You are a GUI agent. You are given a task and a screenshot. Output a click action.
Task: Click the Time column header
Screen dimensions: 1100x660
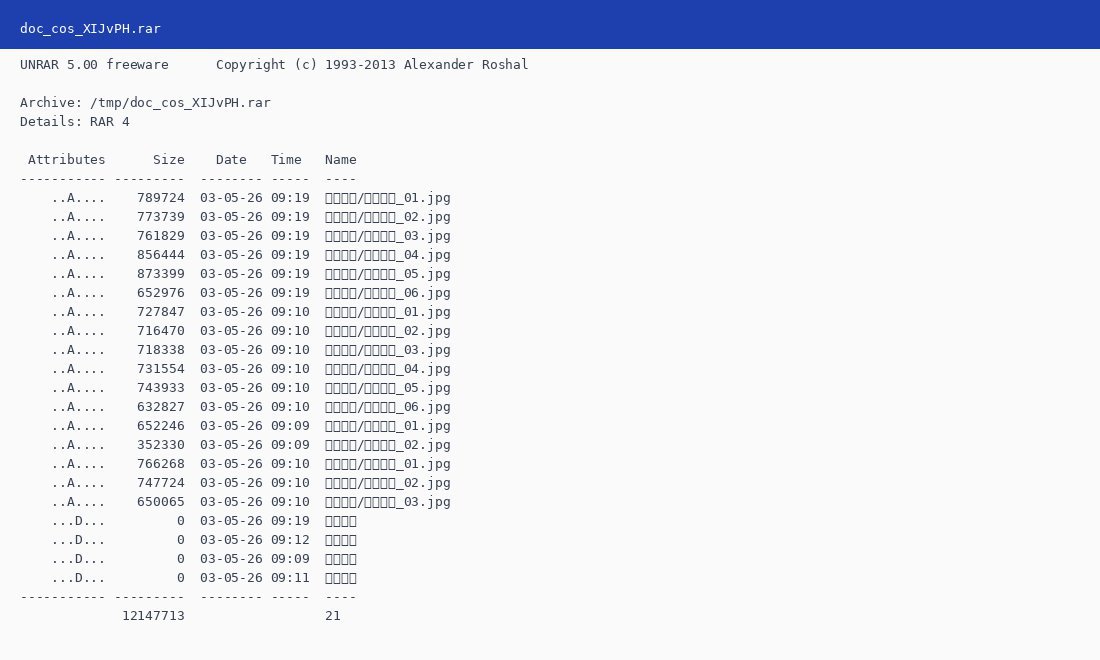[286, 159]
